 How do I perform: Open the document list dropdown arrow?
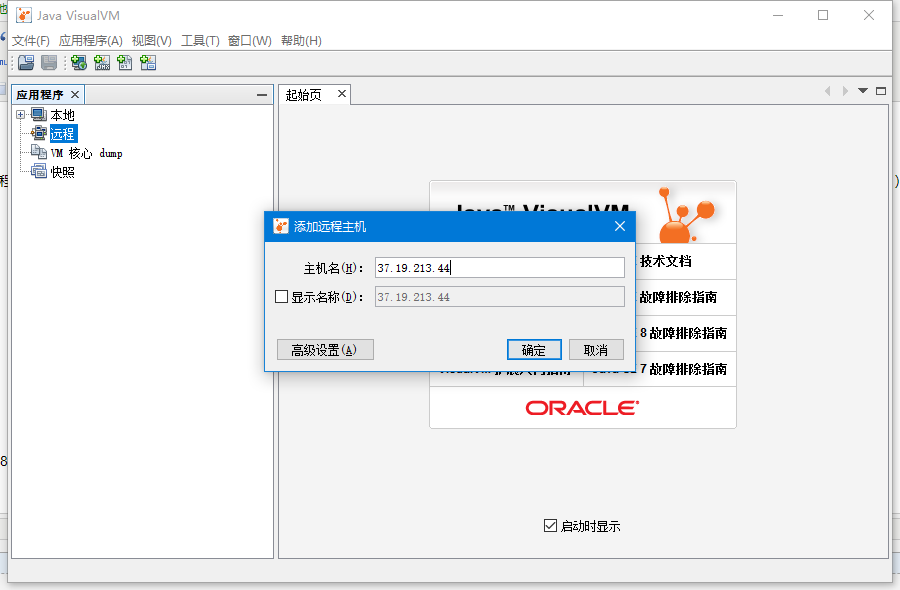pos(863,91)
